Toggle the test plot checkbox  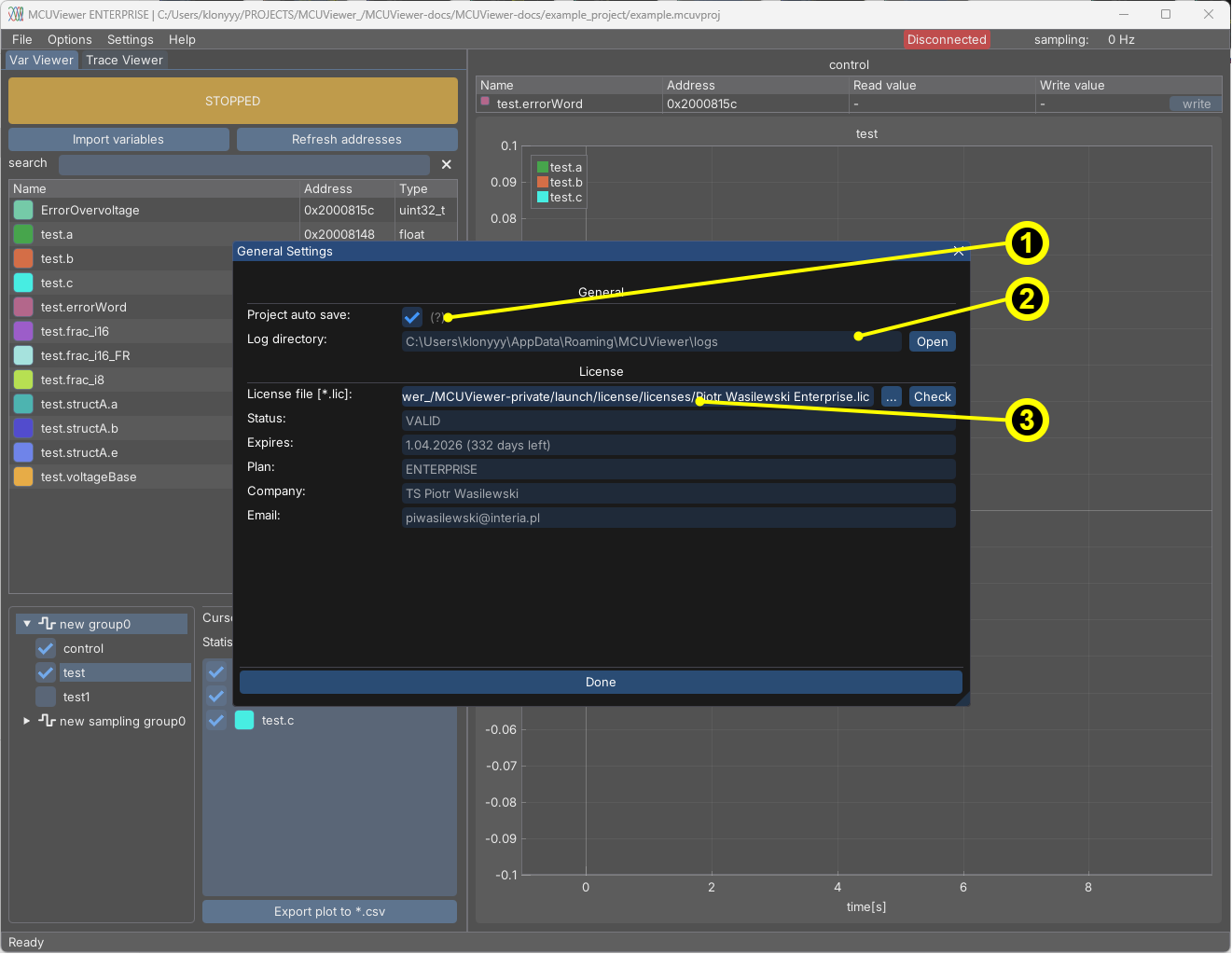pos(46,672)
